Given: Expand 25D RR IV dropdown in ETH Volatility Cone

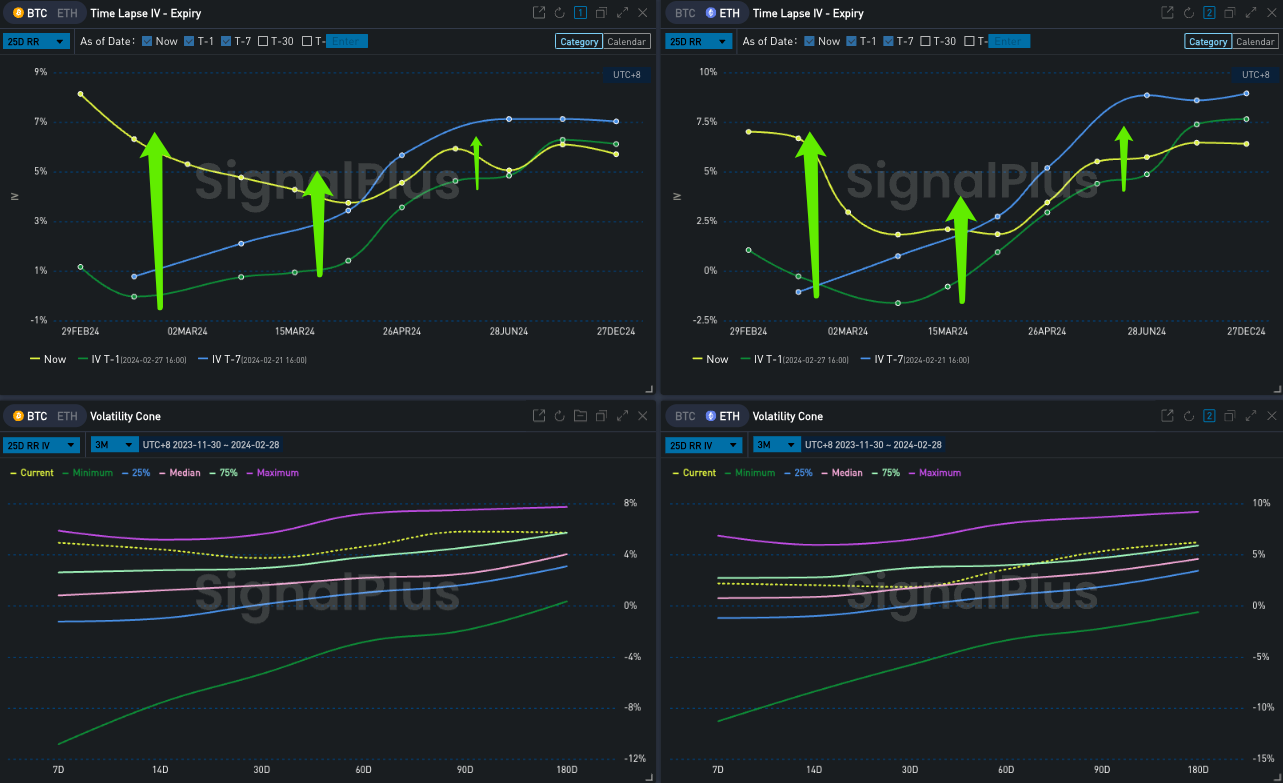Looking at the screenshot, I should click(703, 445).
